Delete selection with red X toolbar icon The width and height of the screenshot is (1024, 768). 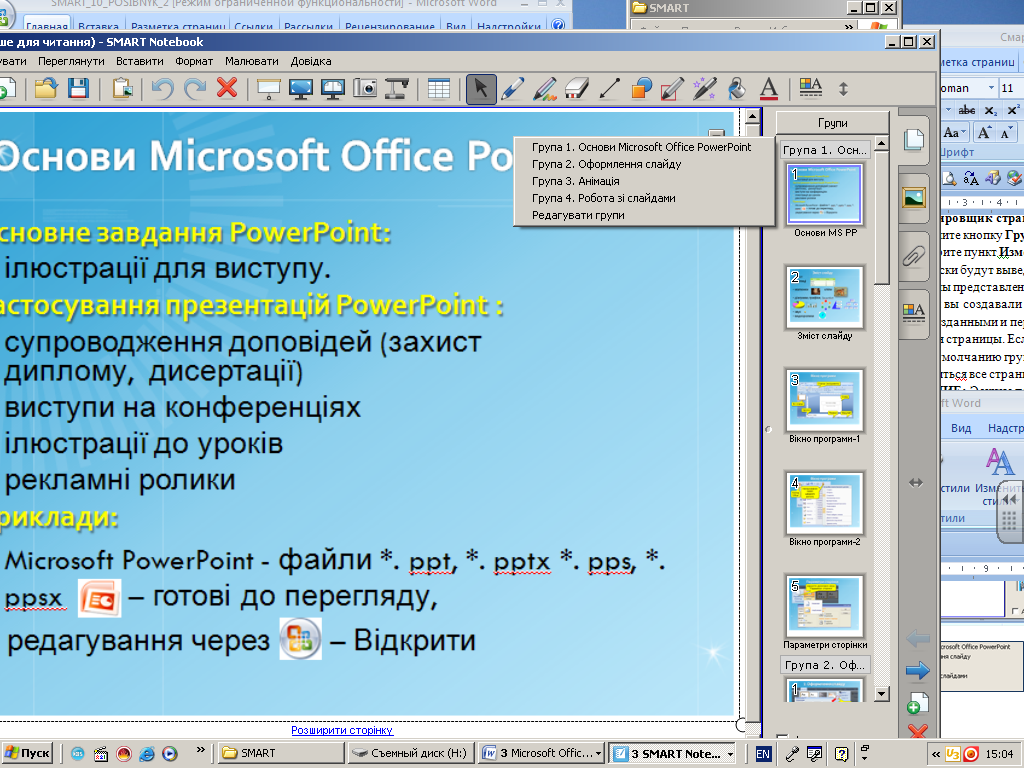click(227, 88)
